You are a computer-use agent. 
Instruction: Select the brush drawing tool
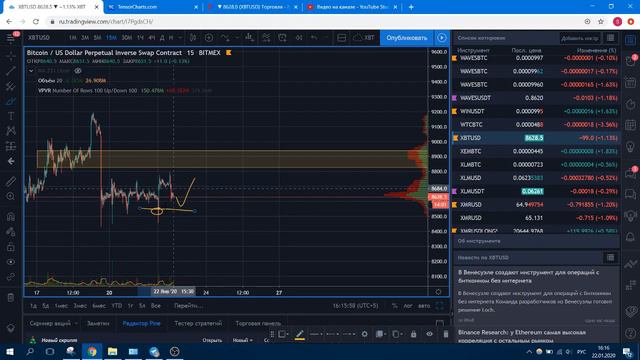coord(11,101)
